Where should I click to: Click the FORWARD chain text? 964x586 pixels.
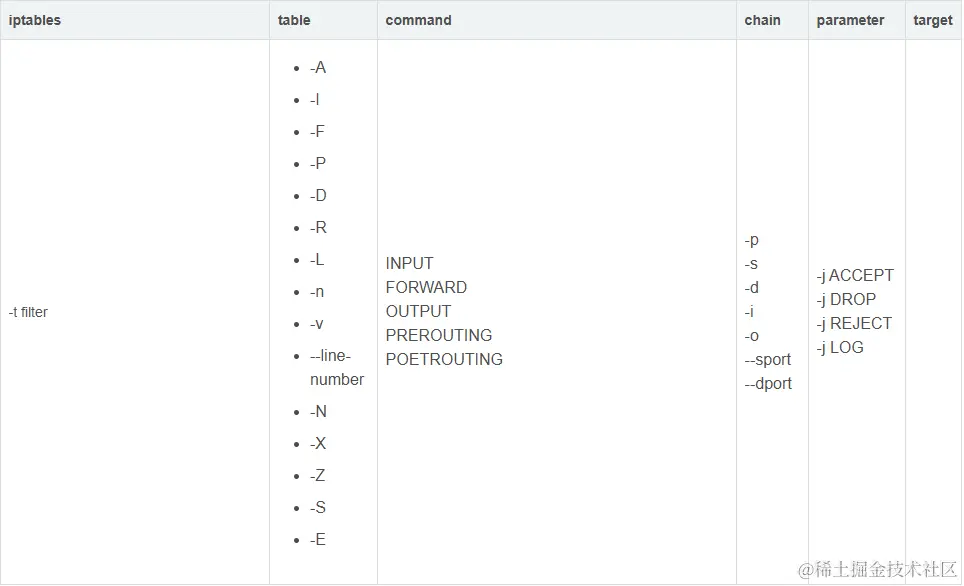tap(426, 288)
